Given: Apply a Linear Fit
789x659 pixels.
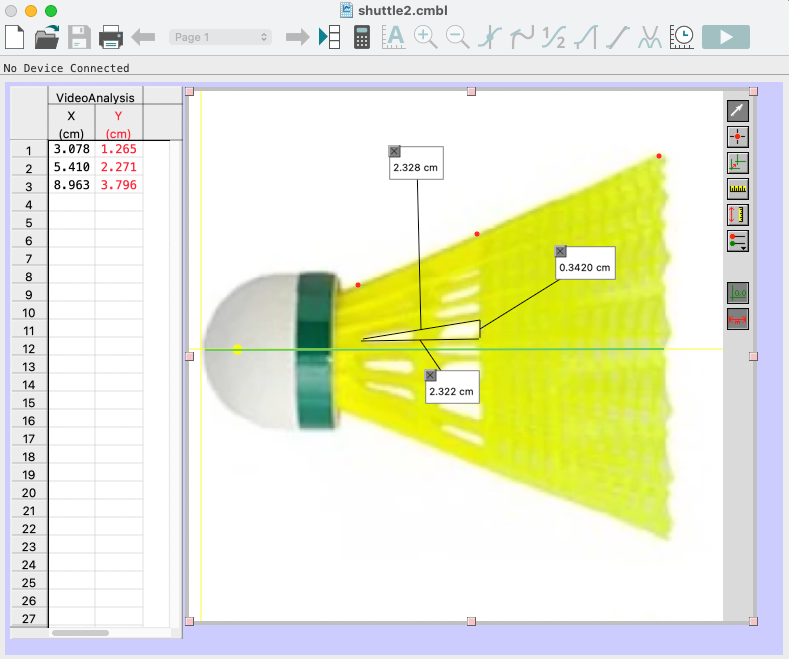Looking at the screenshot, I should click(617, 37).
